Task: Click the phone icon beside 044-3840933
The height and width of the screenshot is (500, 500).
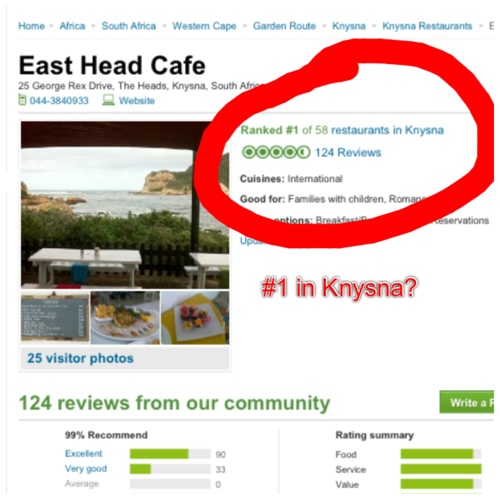Action: (x=22, y=100)
